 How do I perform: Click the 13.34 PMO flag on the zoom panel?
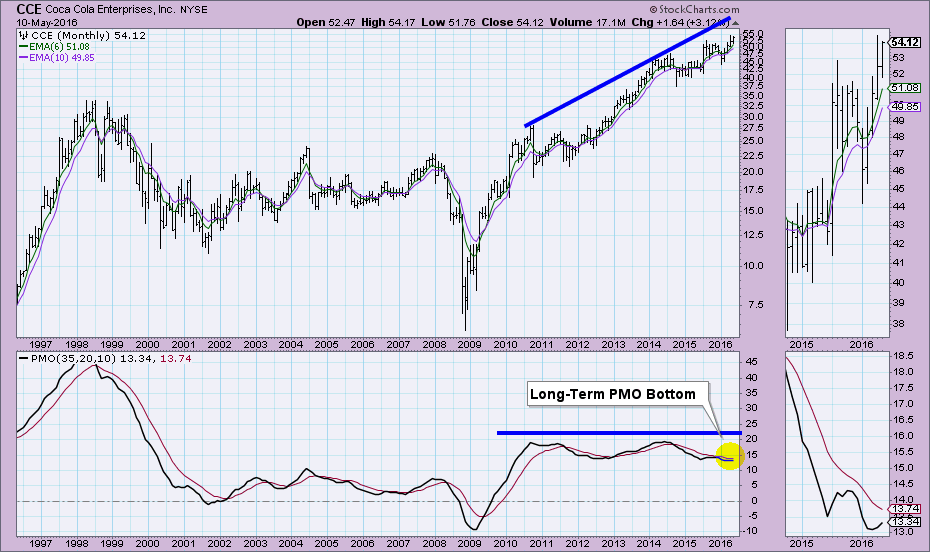tap(905, 521)
